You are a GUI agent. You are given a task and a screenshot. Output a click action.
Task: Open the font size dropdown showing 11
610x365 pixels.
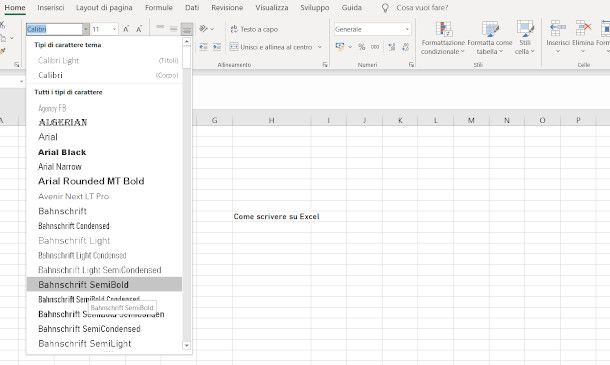tap(114, 29)
